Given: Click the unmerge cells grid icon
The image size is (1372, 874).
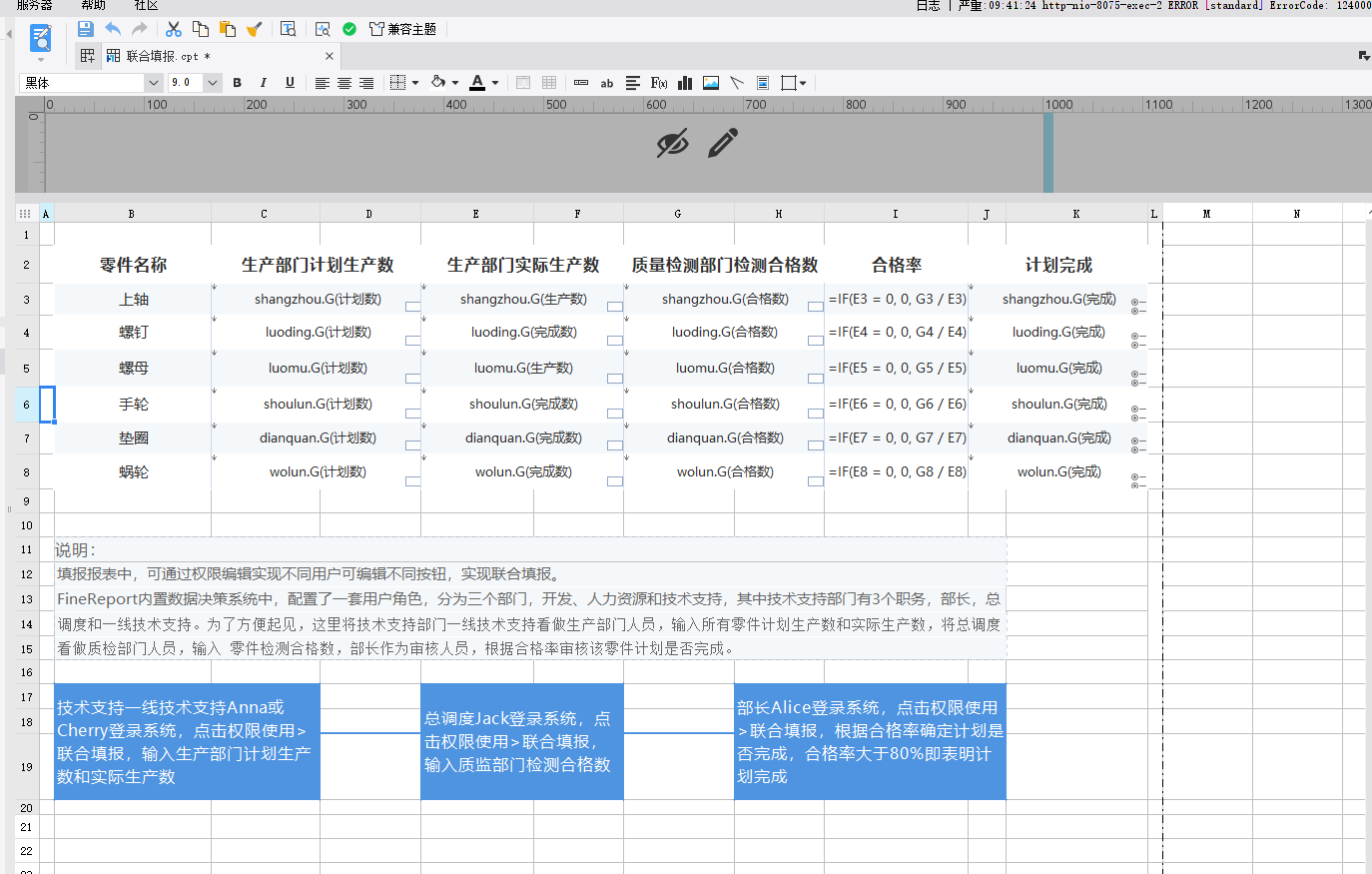Looking at the screenshot, I should [549, 83].
